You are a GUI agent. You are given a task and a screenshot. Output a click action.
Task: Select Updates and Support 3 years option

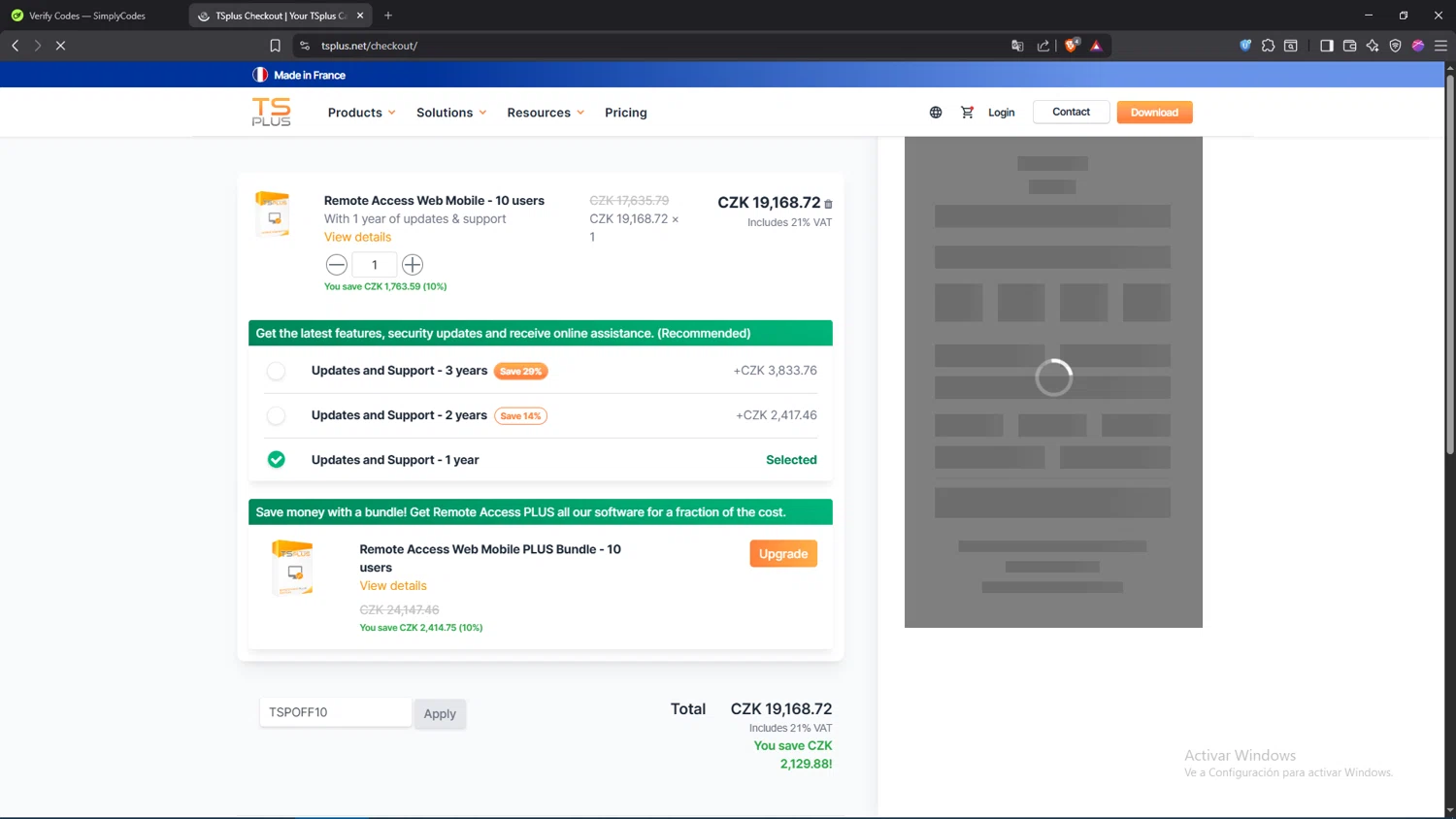[x=277, y=371]
